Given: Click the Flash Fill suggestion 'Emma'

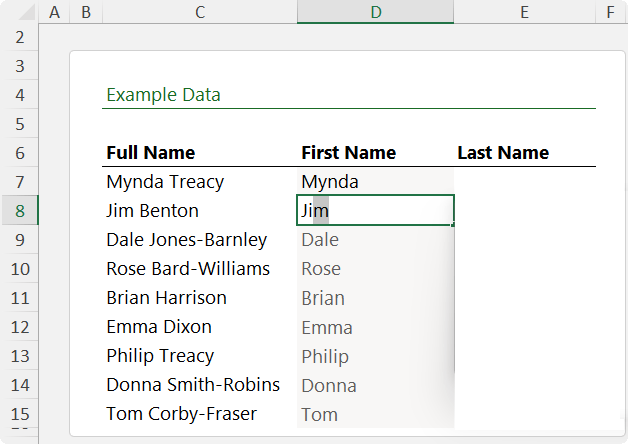Looking at the screenshot, I should pos(375,327).
